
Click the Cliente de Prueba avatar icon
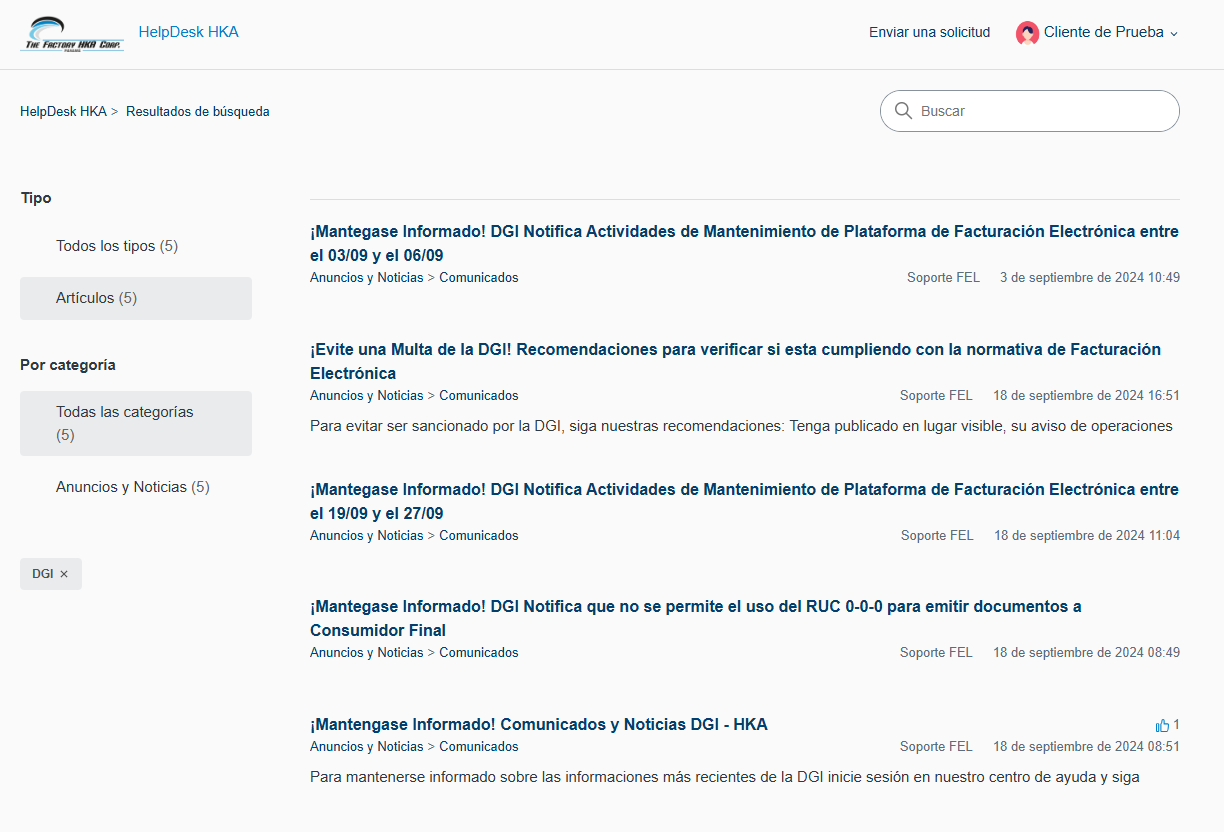(x=1027, y=33)
